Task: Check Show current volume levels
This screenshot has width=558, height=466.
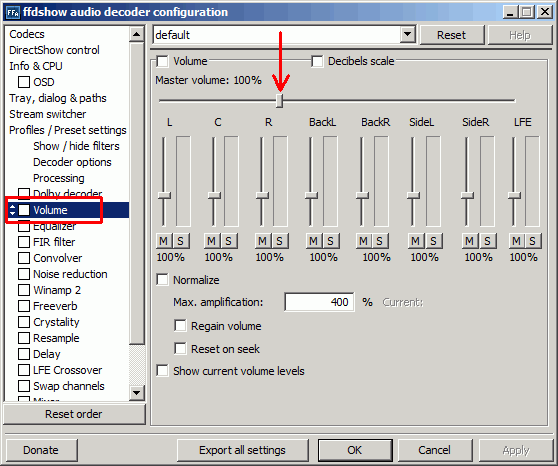Action: [x=162, y=371]
